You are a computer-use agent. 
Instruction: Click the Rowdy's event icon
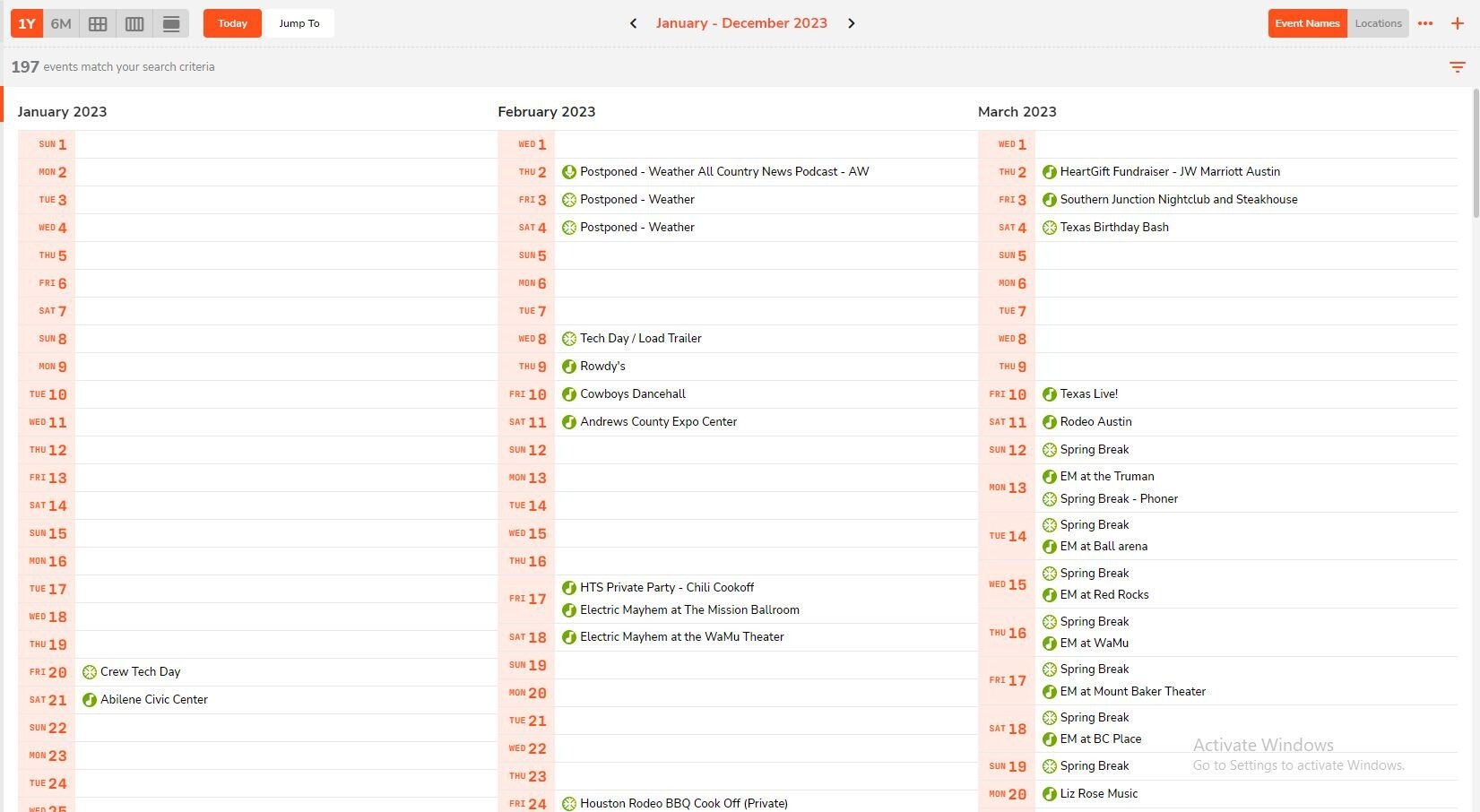pos(569,367)
